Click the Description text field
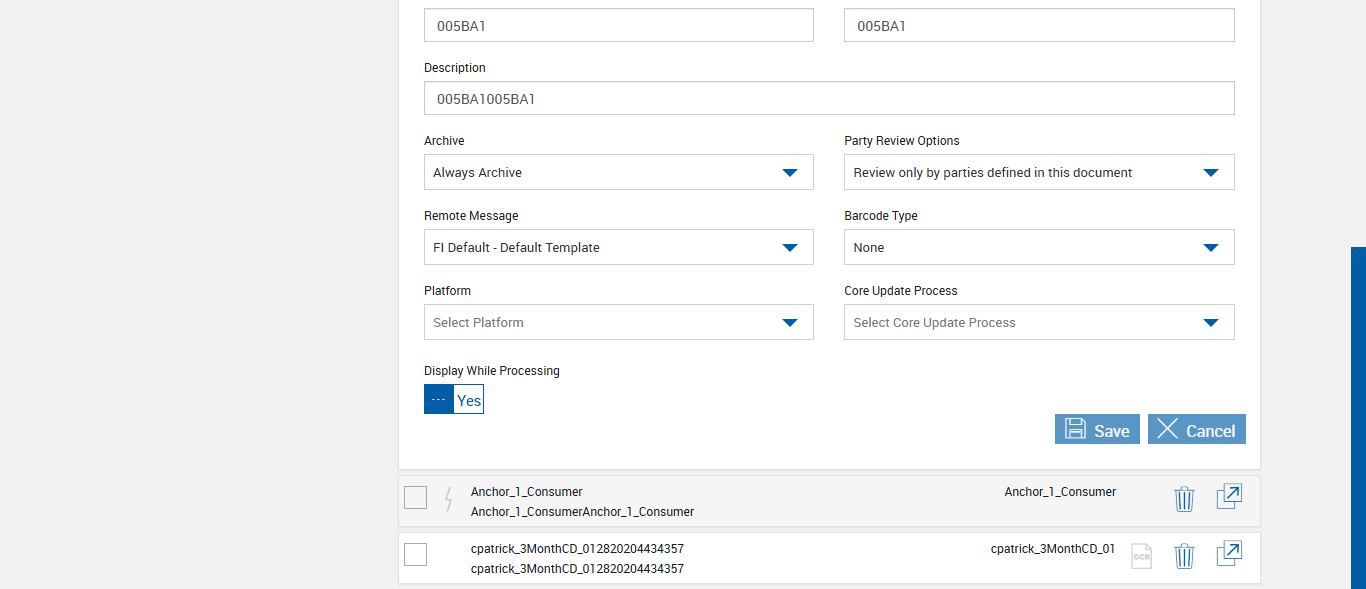The image size is (1366, 589). [829, 99]
